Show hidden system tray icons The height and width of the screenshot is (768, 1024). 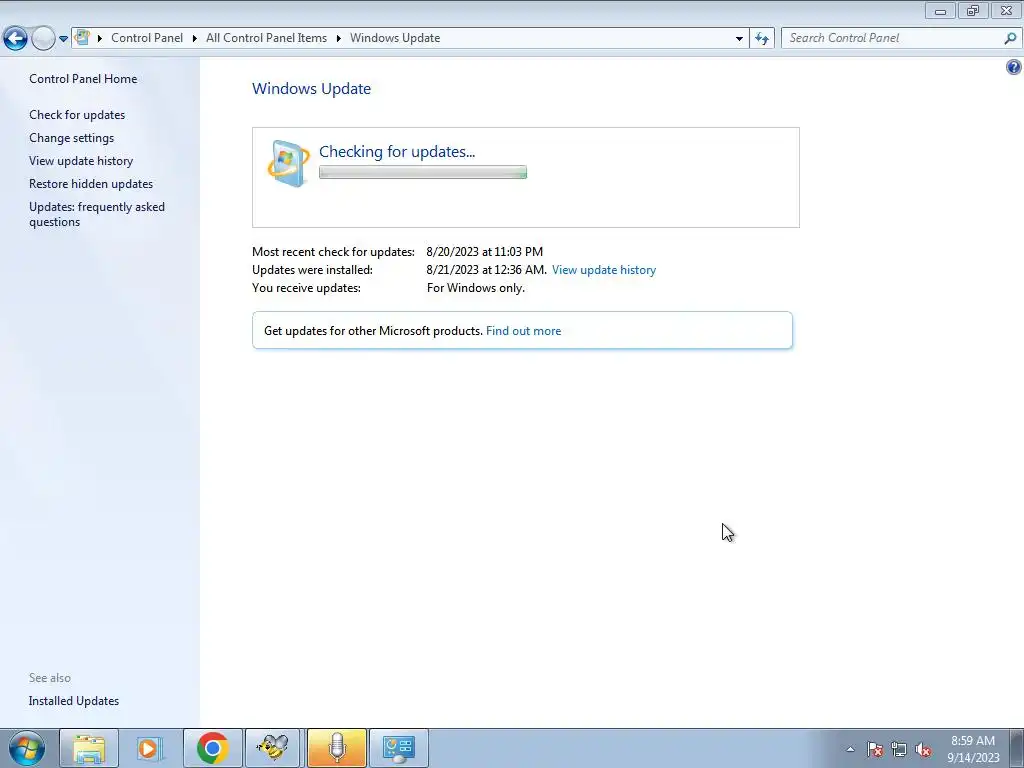(x=850, y=749)
